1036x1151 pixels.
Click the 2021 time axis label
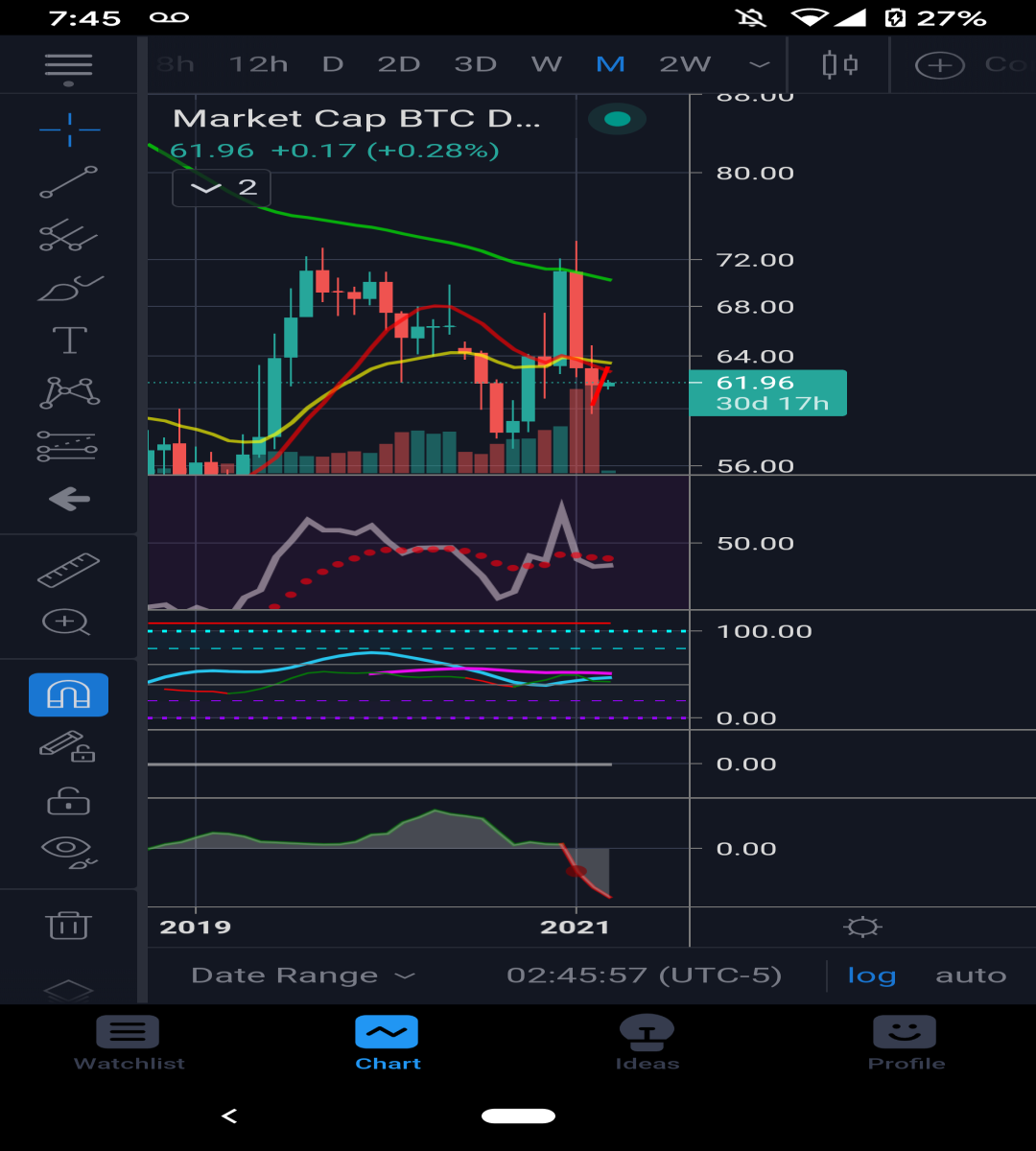(575, 927)
